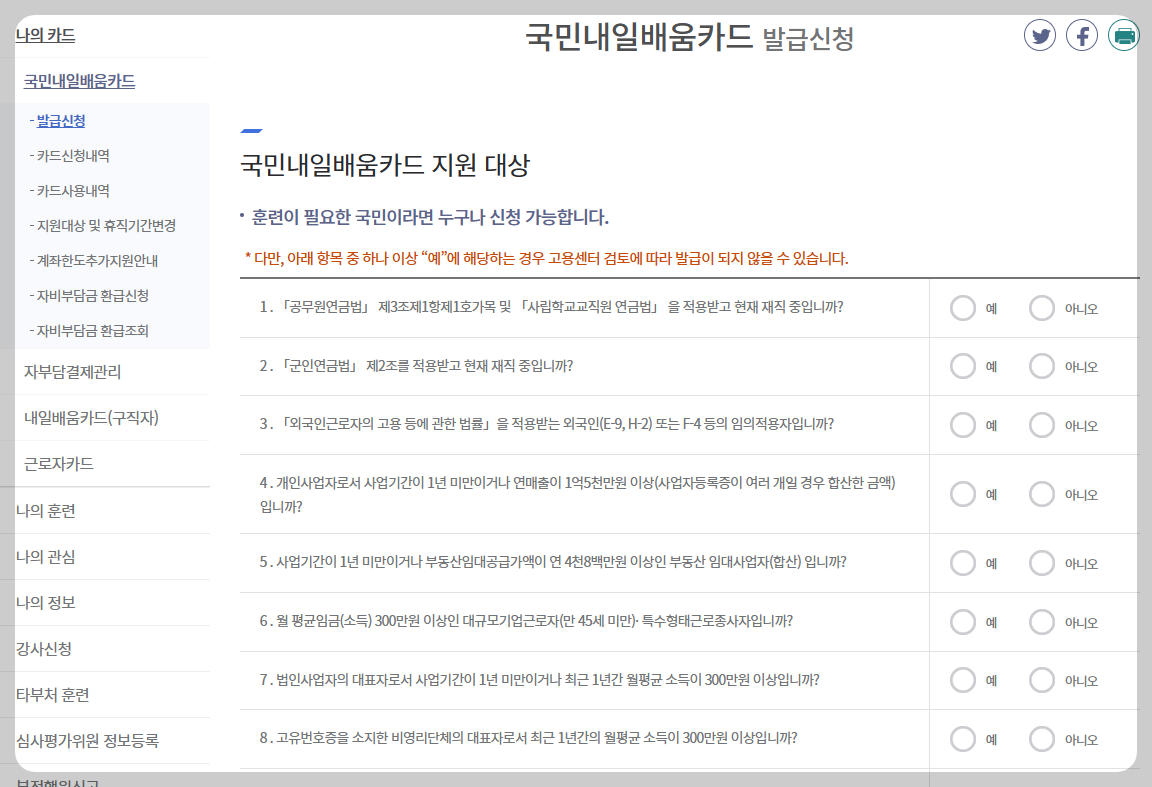Select 예 for question 2 군인연금법
The width and height of the screenshot is (1152, 787).
[x=962, y=366]
